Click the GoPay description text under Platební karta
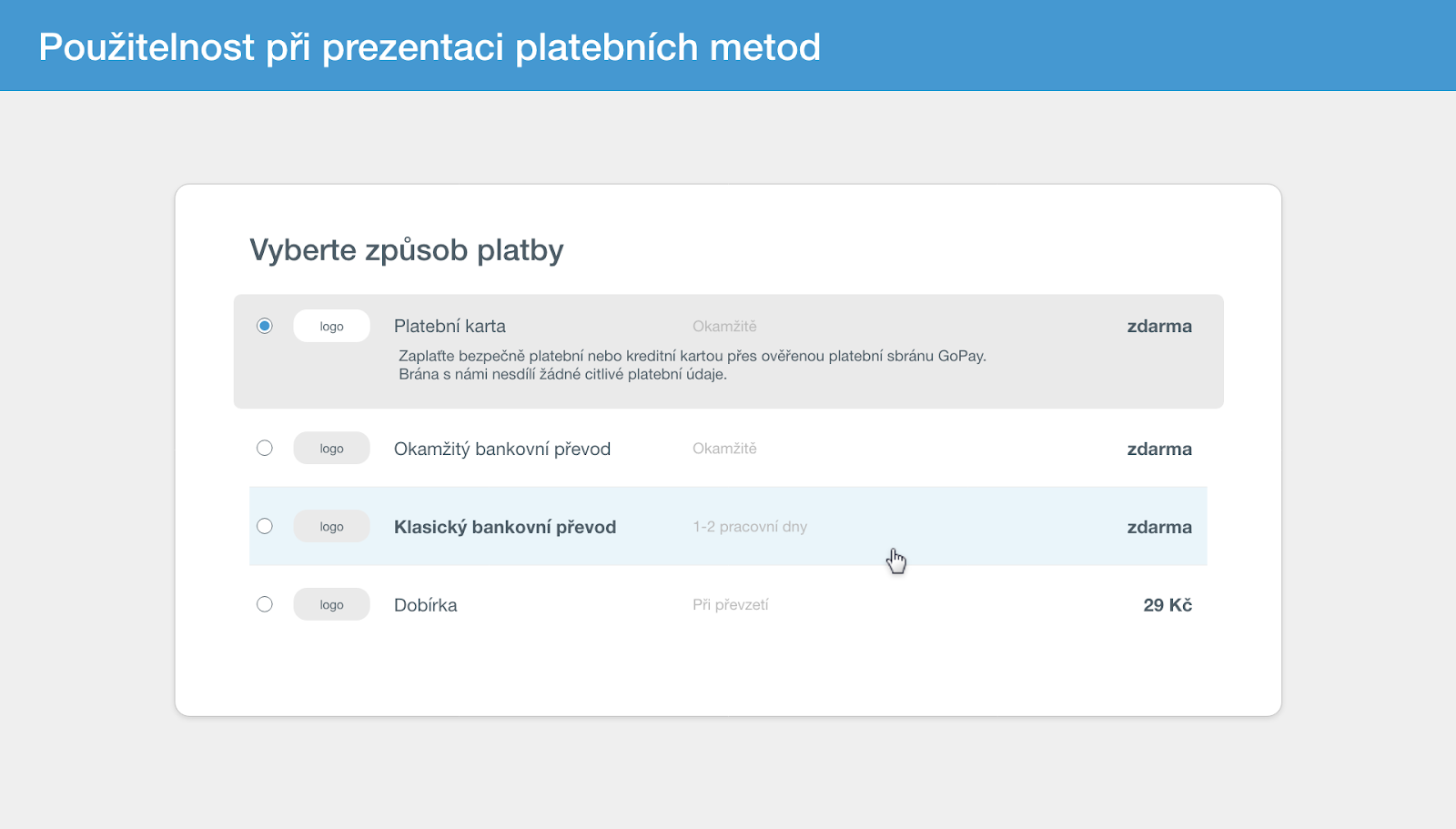This screenshot has width=1456, height=829. point(693,365)
